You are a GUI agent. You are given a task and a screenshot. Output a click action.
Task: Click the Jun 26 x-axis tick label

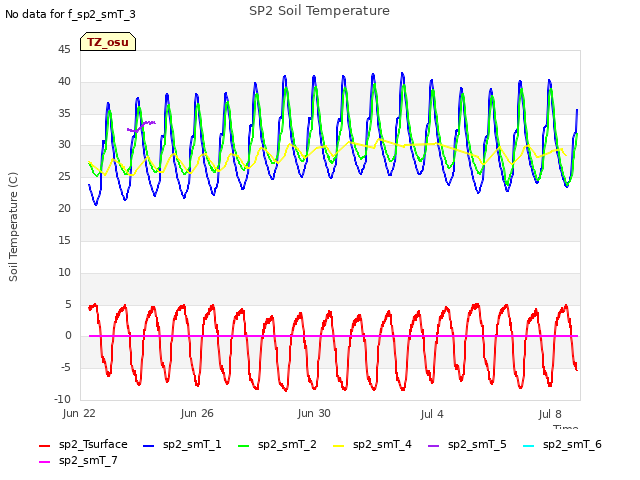pyautogui.click(x=197, y=413)
